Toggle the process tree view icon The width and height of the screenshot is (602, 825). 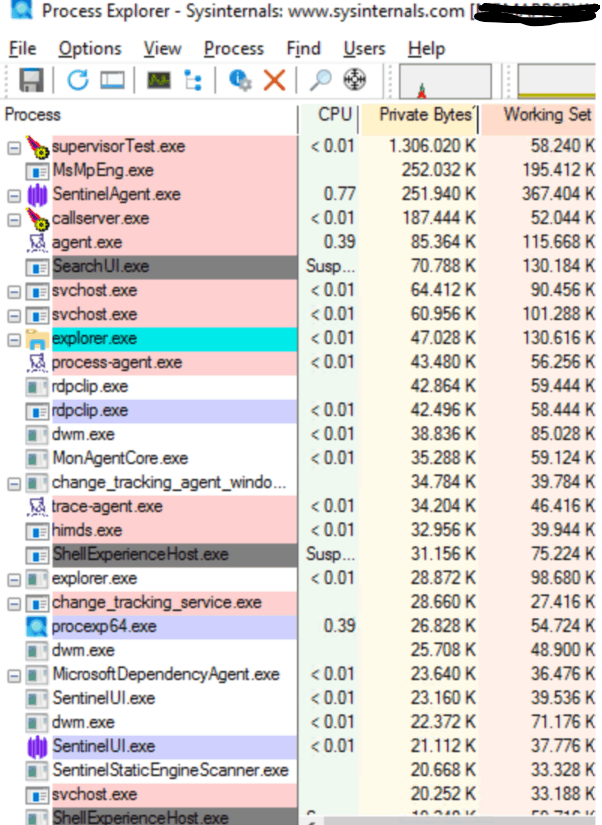pos(193,81)
